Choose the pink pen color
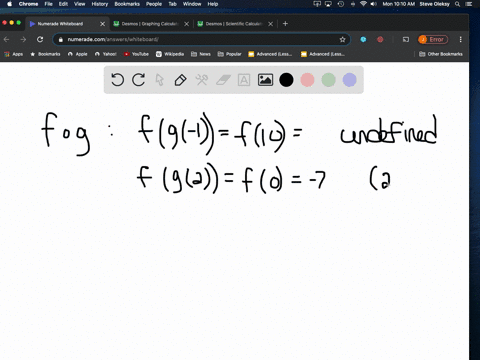The image size is (480, 360). 307,80
